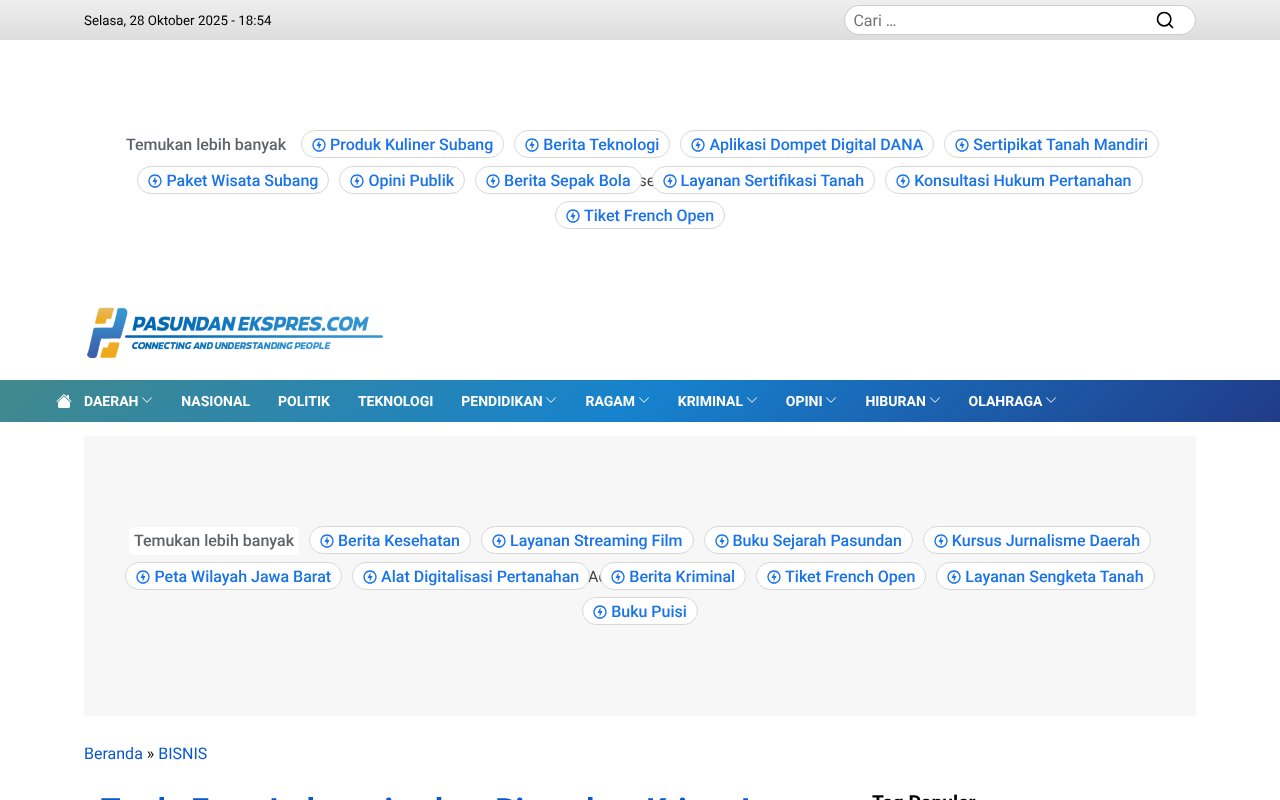Click the plus icon on the Tiket French Open tag
This screenshot has height=800, width=1280.
click(x=573, y=215)
